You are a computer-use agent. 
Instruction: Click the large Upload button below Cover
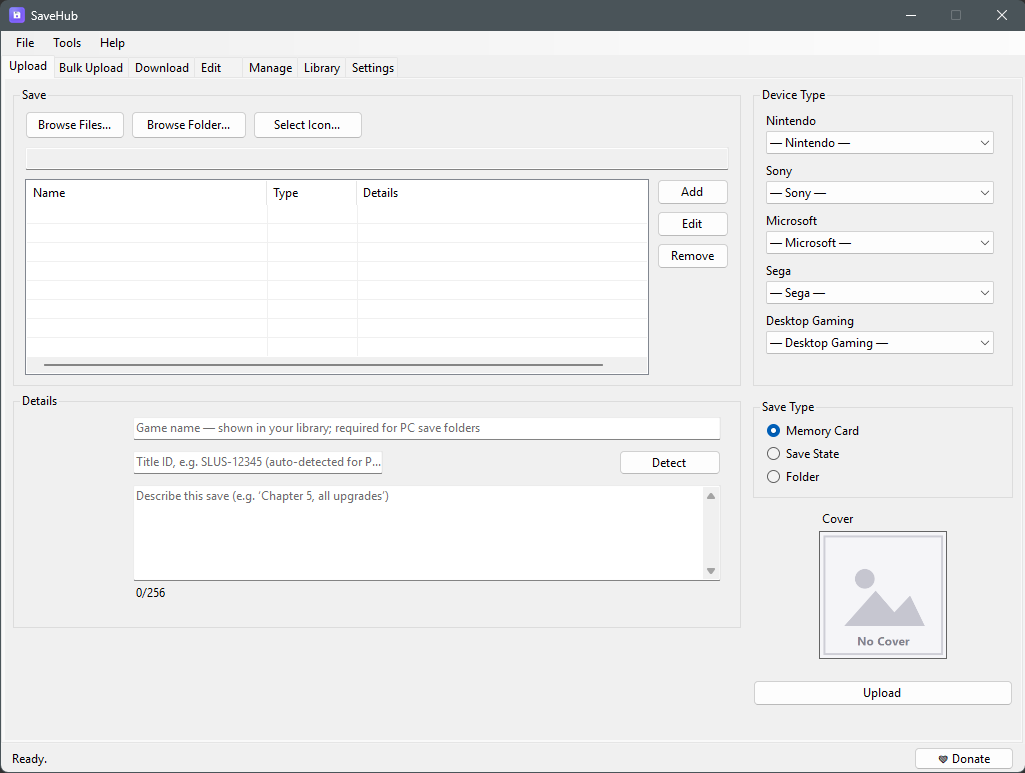[882, 693]
